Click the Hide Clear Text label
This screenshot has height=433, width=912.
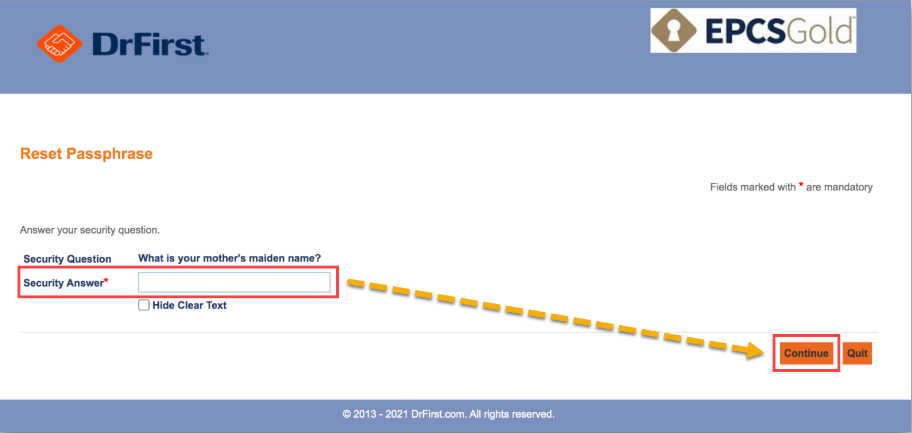pos(189,305)
